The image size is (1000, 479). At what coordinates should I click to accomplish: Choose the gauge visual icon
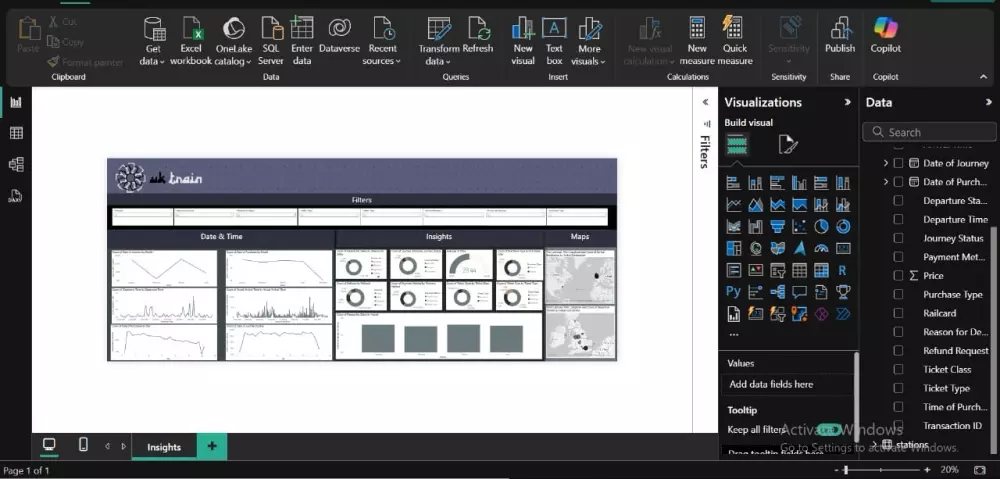[821, 248]
